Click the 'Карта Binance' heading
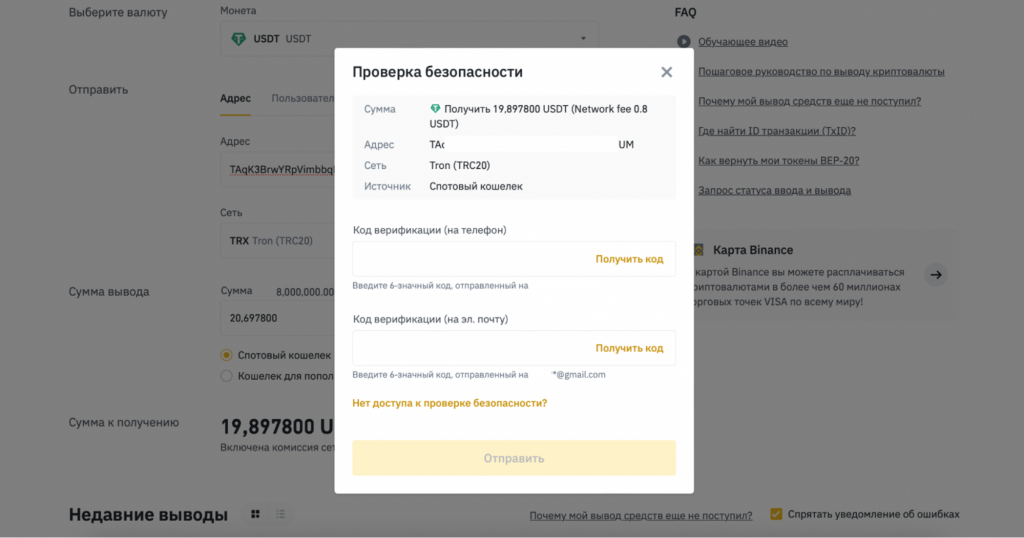 coord(753,250)
